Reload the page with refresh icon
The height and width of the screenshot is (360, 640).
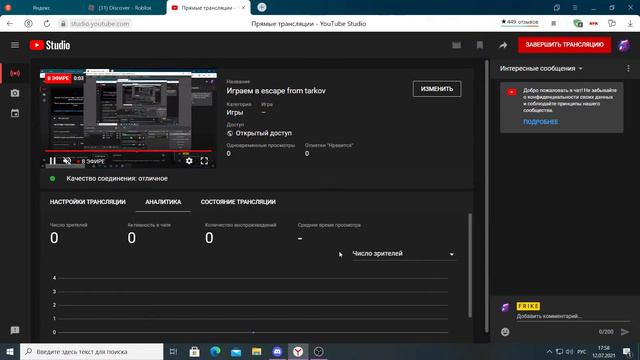pos(47,24)
